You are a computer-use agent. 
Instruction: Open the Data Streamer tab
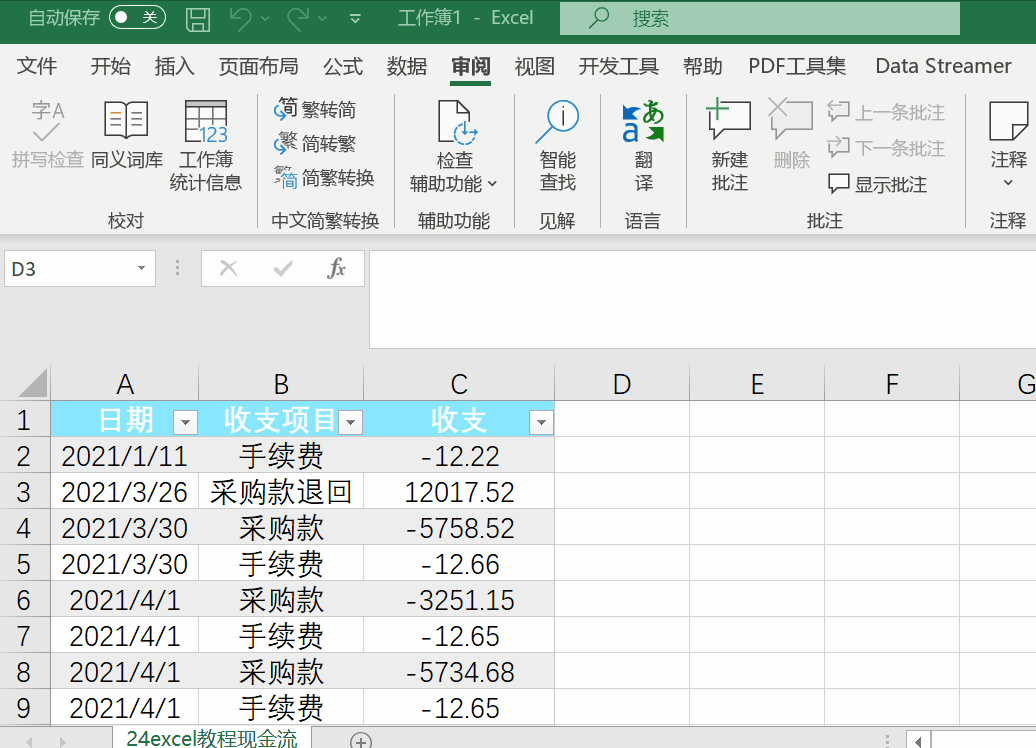coord(943,66)
